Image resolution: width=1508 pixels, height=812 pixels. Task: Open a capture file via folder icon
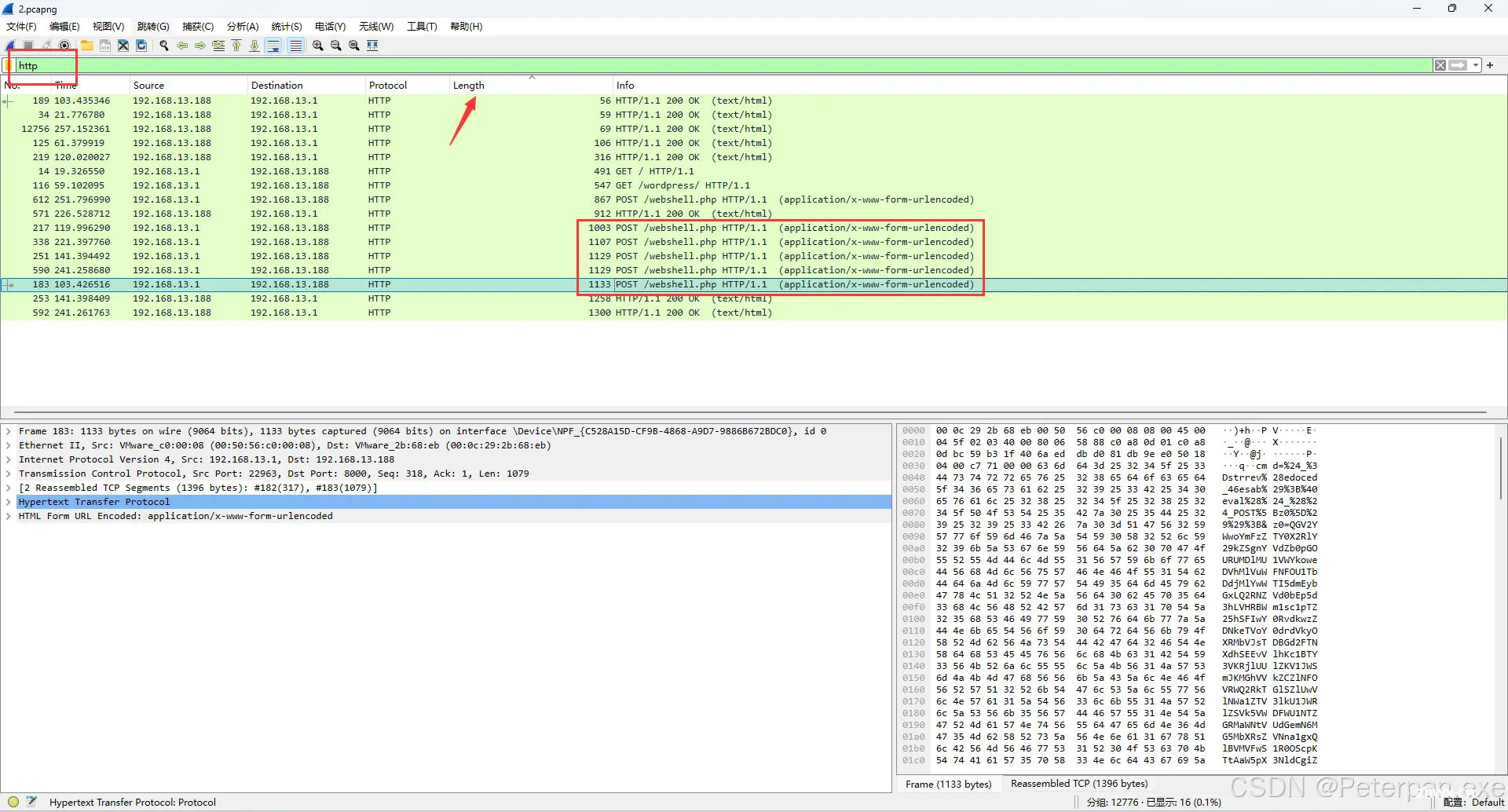click(x=87, y=46)
